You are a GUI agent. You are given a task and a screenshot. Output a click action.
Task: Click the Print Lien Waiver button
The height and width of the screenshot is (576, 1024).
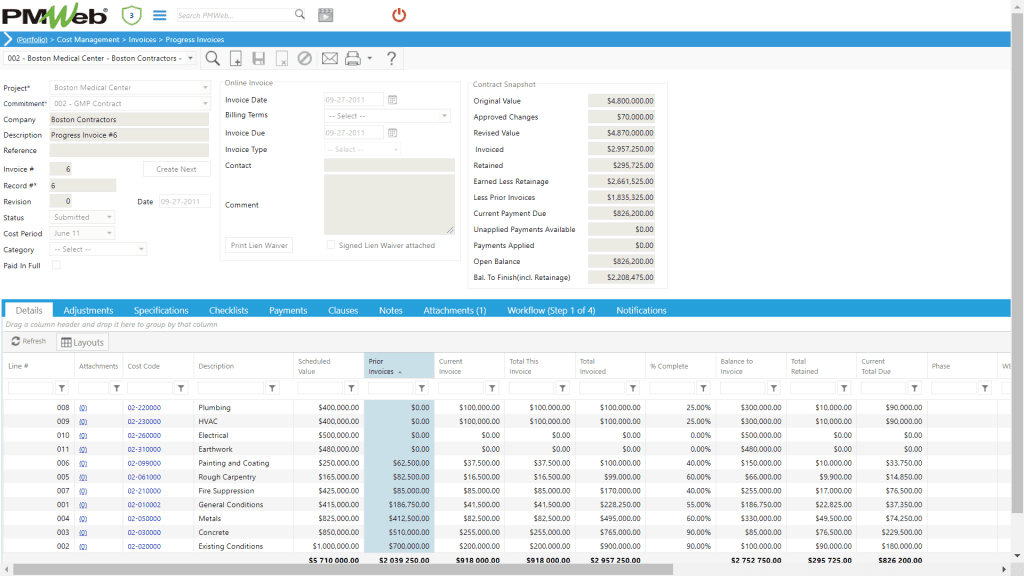click(259, 246)
